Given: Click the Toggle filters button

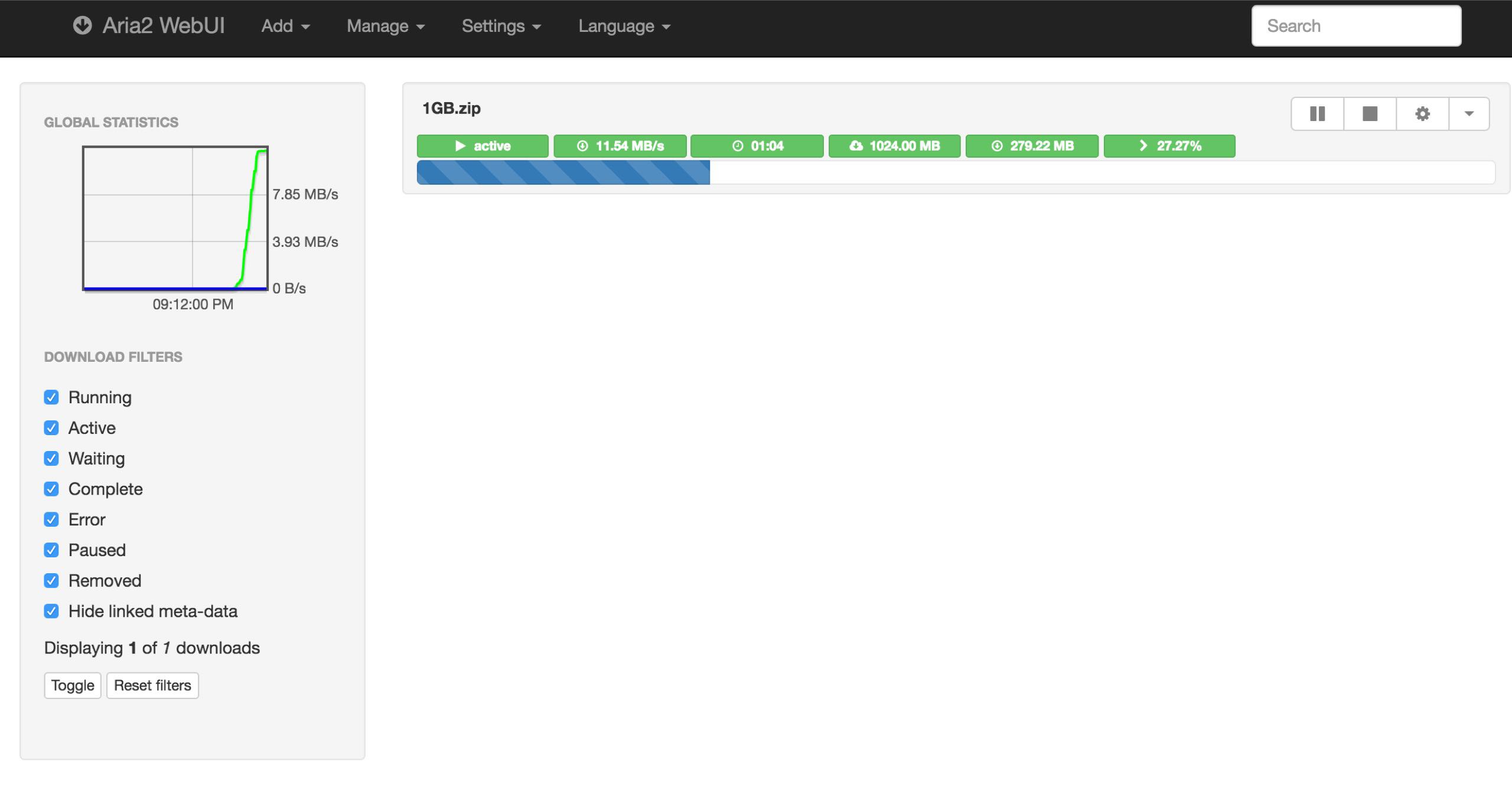Looking at the screenshot, I should [x=73, y=685].
